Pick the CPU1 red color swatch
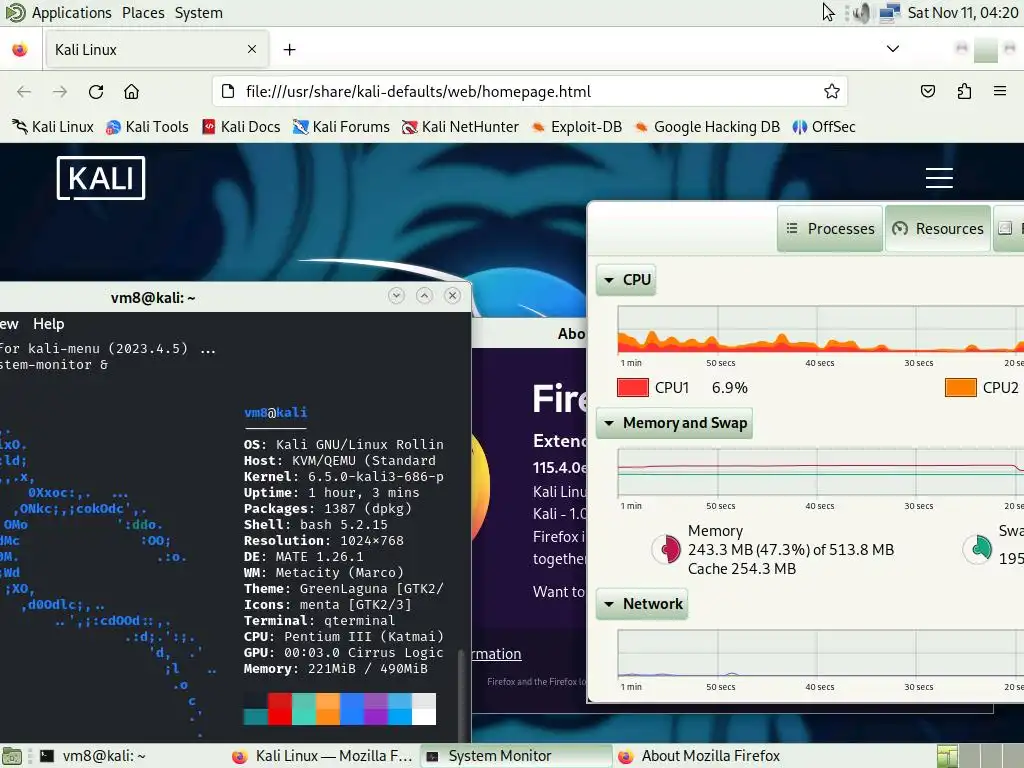Viewport: 1024px width, 768px height. coord(633,388)
